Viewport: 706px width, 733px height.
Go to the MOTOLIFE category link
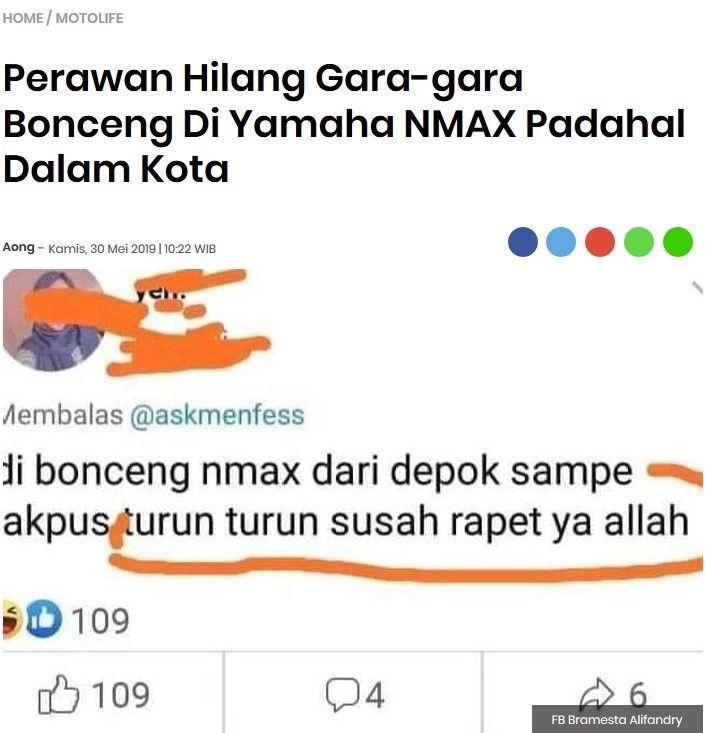(x=89, y=18)
